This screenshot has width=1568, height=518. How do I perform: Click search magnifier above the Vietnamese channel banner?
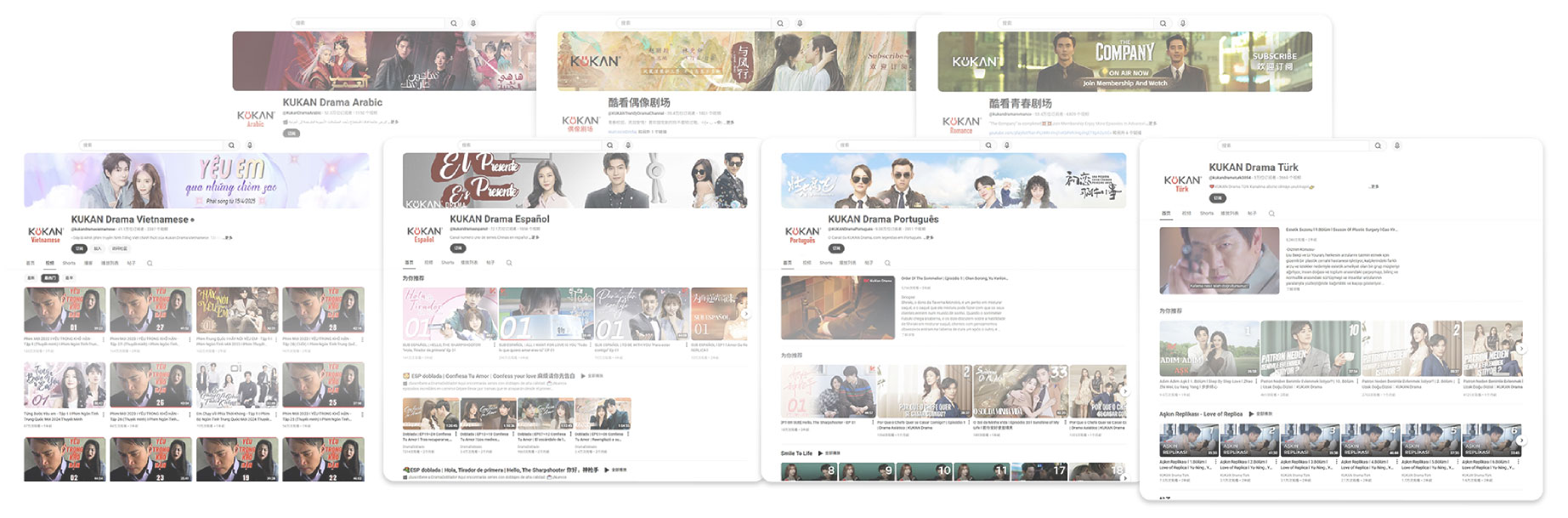(x=231, y=145)
